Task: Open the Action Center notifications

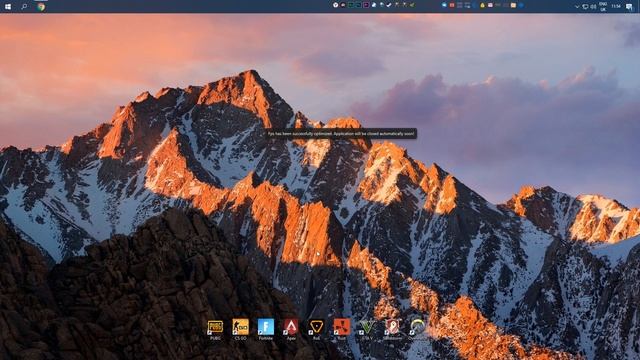Action: pos(629,7)
